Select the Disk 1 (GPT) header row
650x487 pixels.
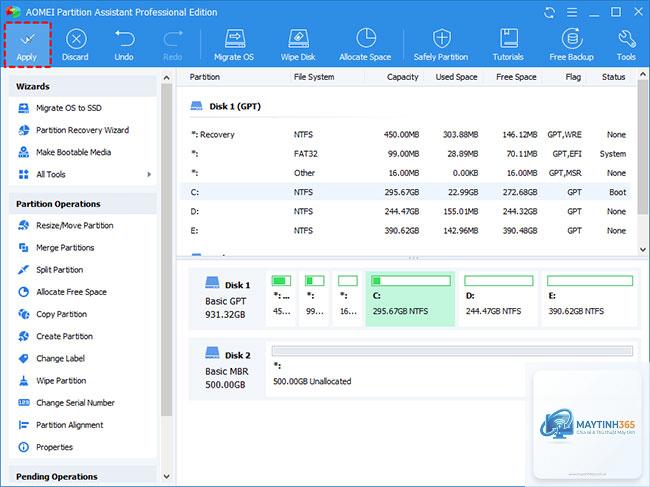(226, 107)
